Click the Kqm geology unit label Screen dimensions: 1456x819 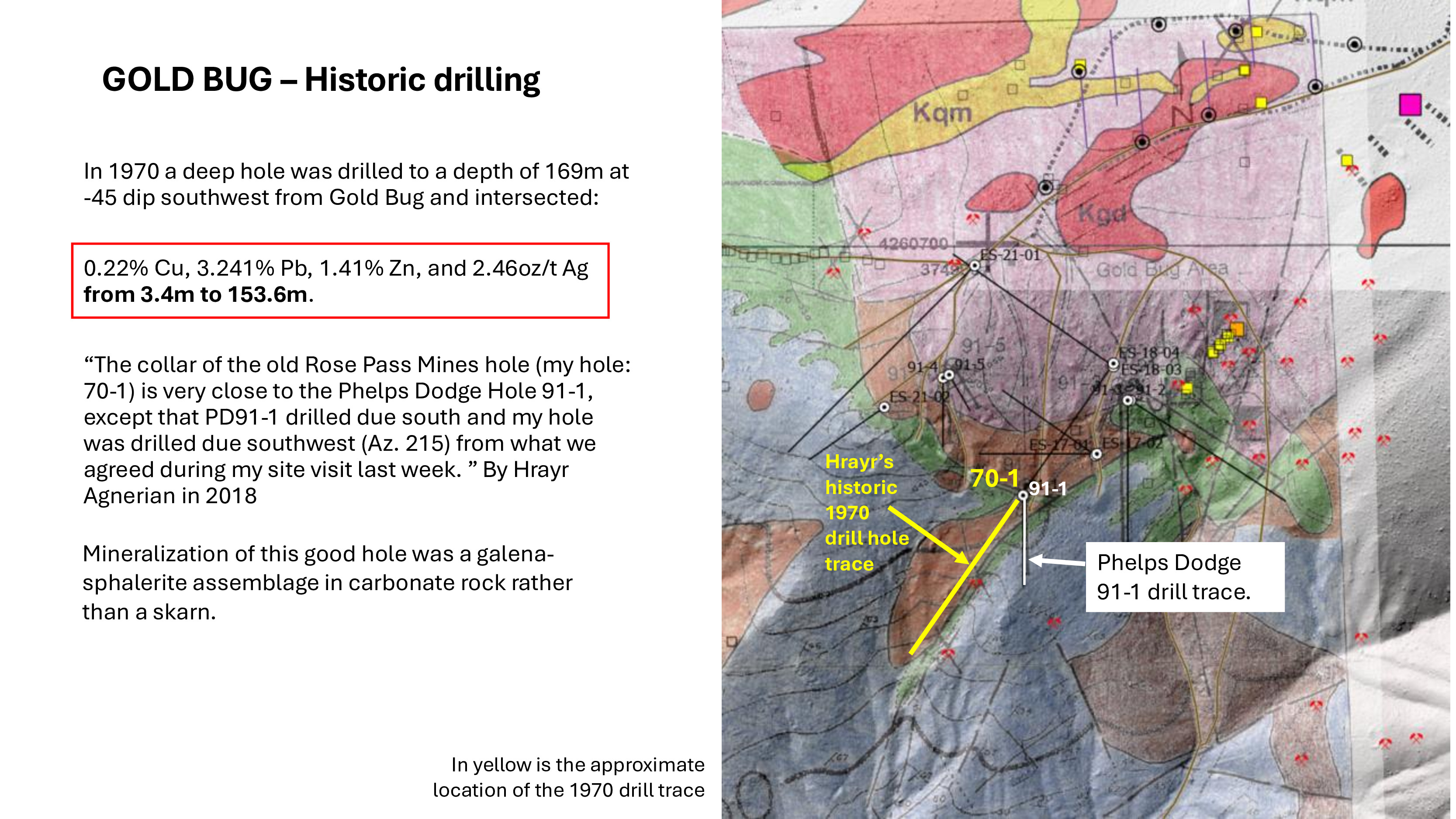[942, 113]
